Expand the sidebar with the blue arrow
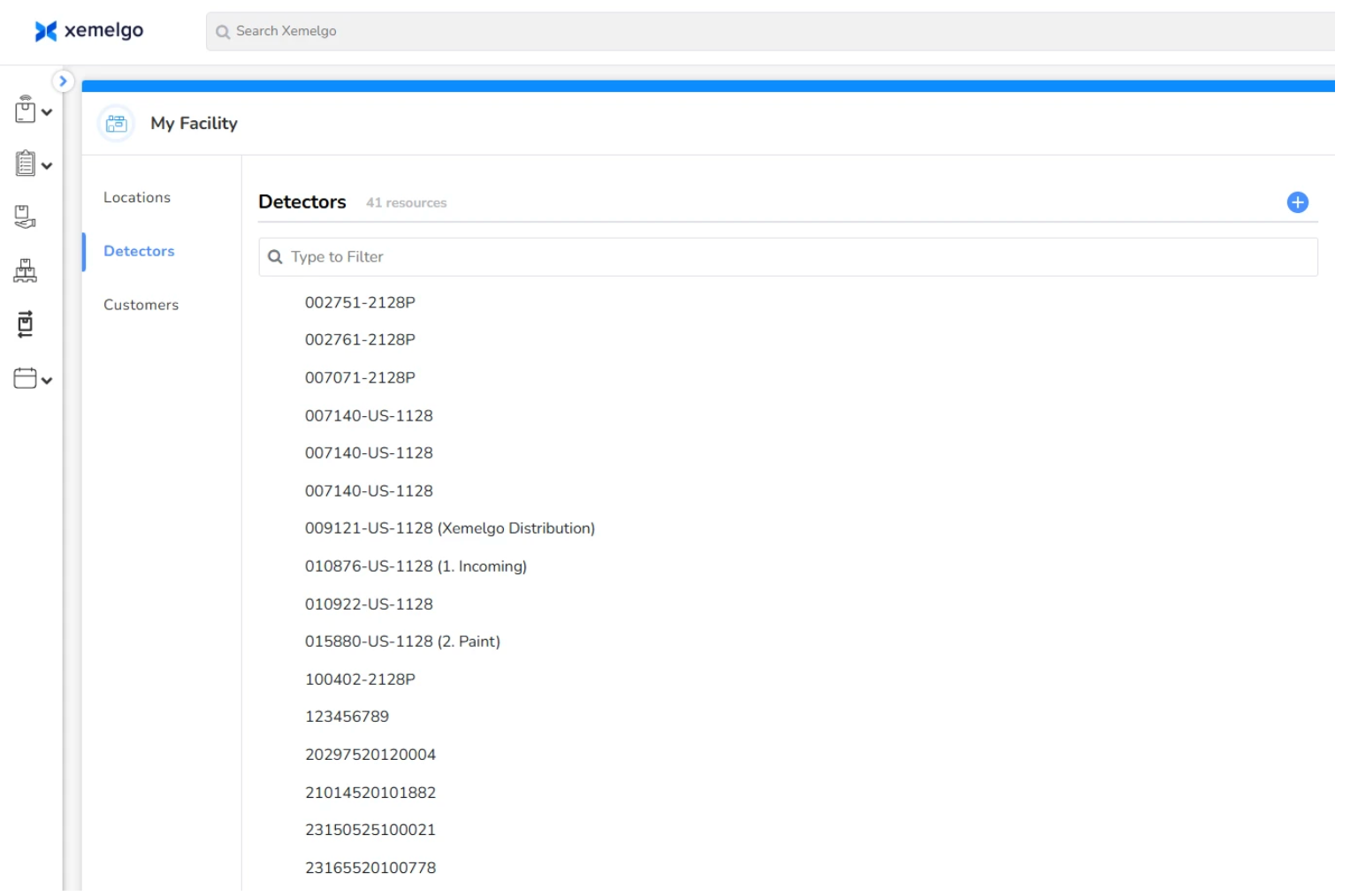Viewport: 1358px width, 896px height. click(63, 81)
